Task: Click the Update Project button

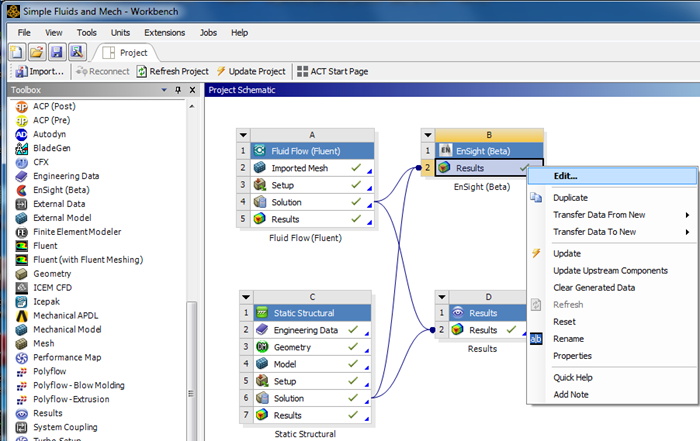Action: (251, 71)
